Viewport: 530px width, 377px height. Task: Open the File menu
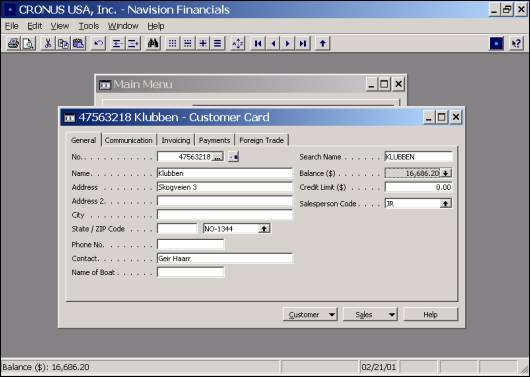11,26
